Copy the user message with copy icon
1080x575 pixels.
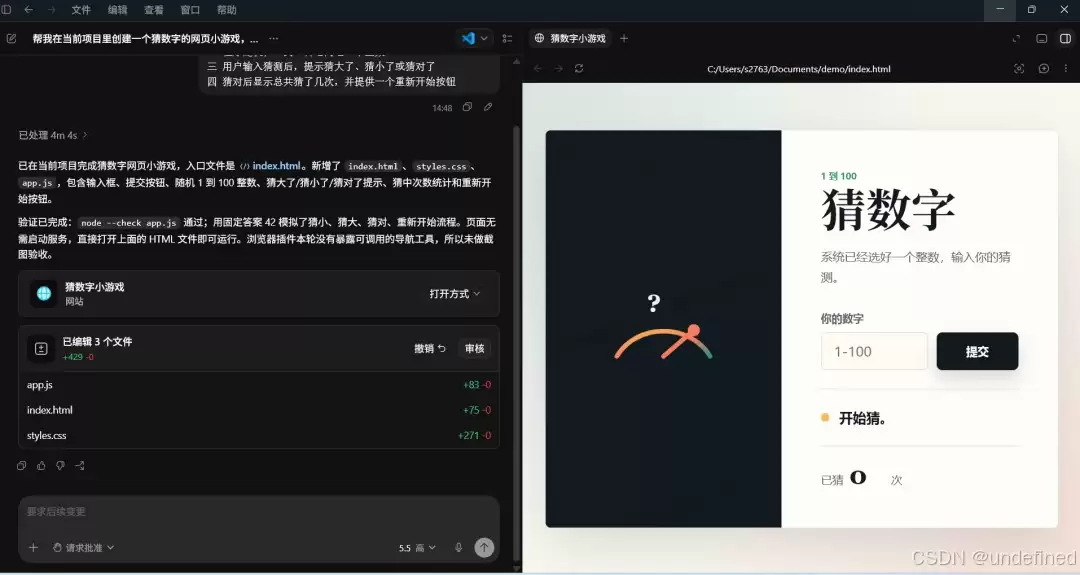pos(467,107)
